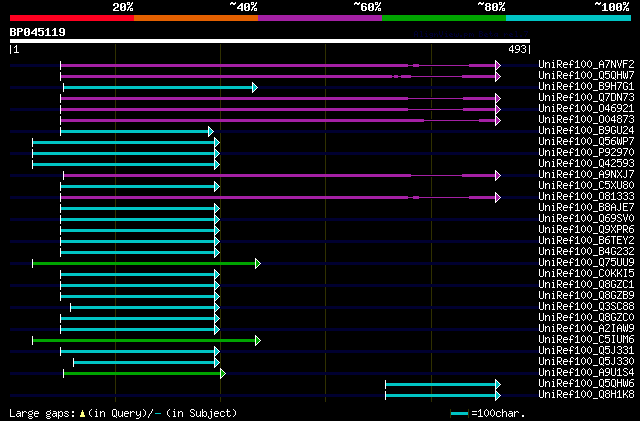The width and height of the screenshot is (640, 421).
Task: Select the UniRef100_C5XU80 label
Action: tap(586, 186)
